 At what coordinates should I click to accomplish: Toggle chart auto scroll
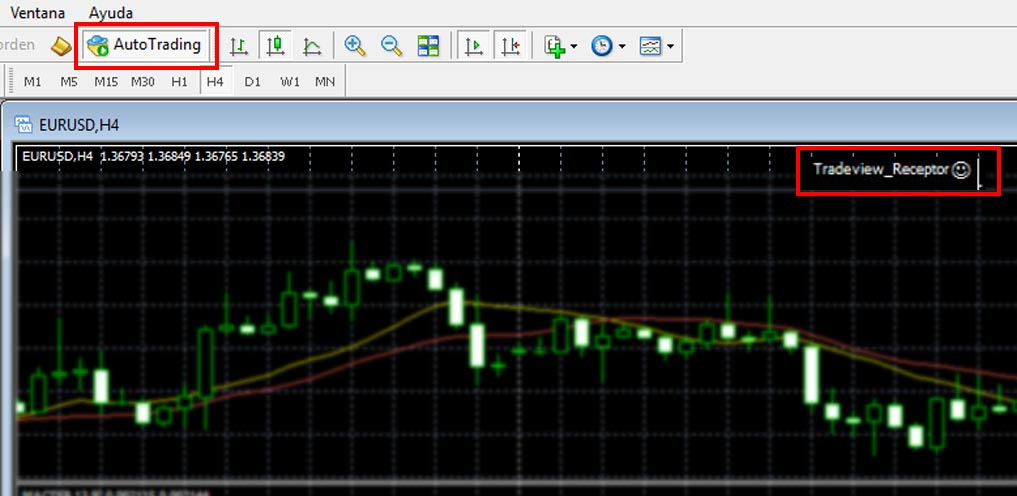(x=474, y=45)
